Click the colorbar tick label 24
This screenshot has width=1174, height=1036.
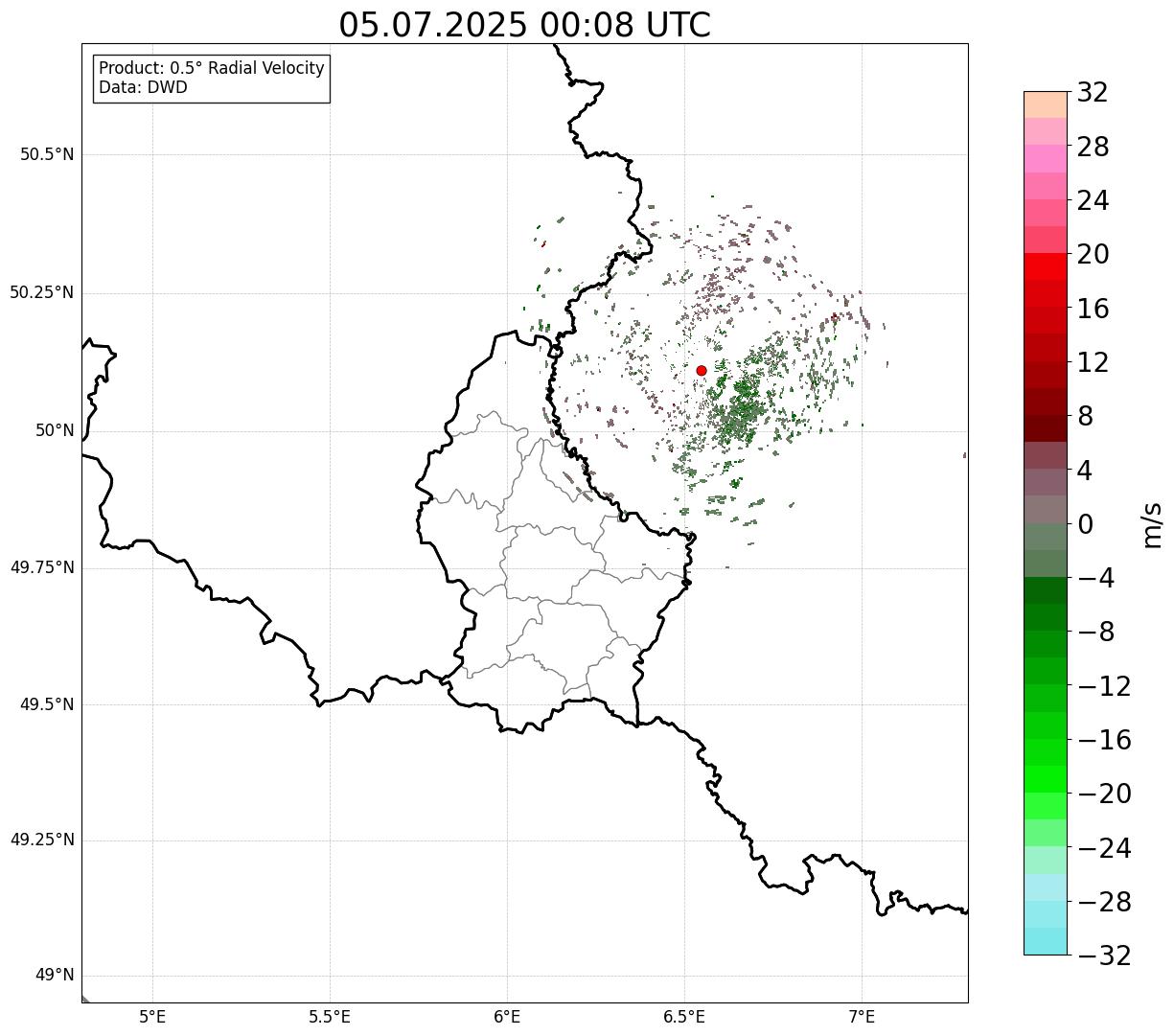[x=1093, y=200]
